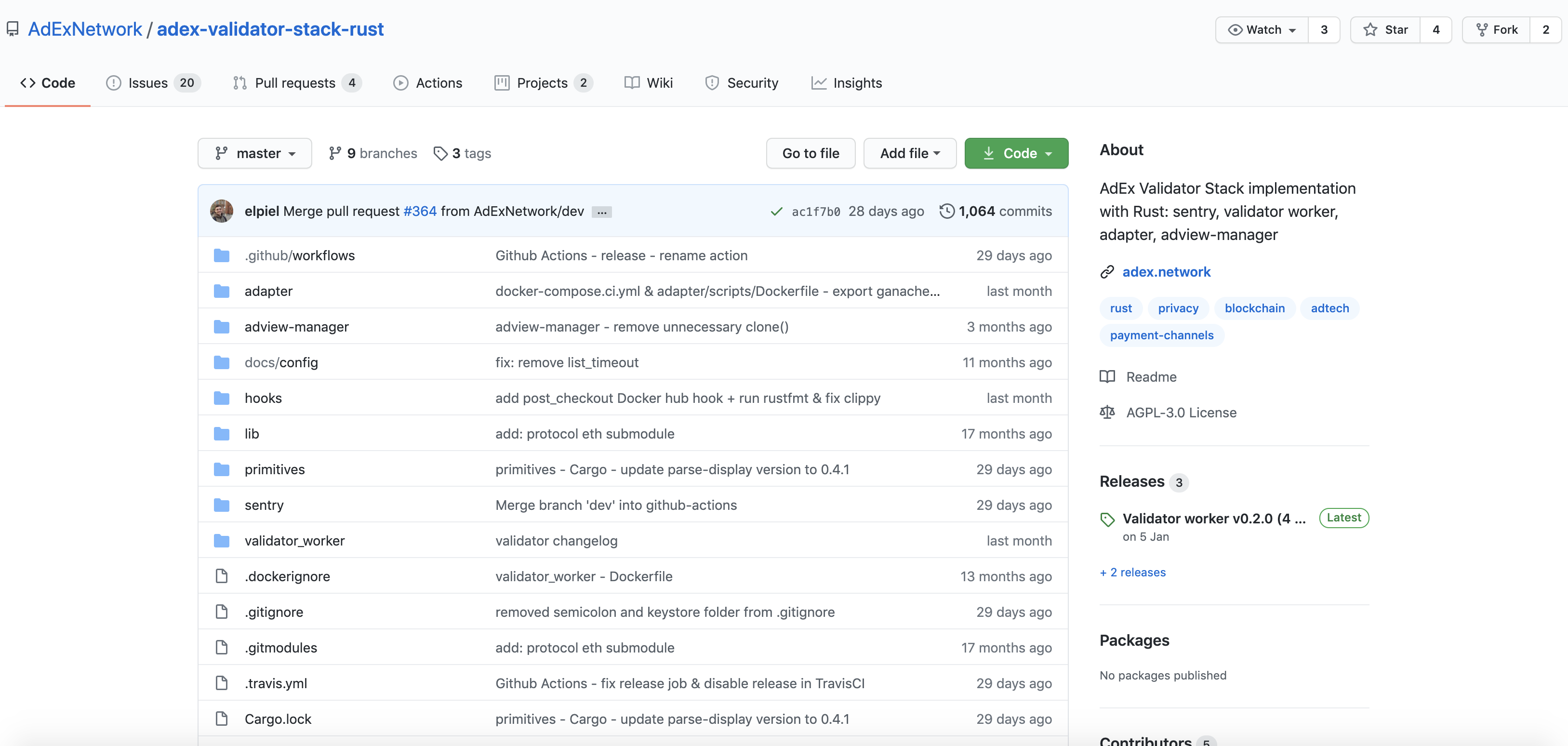Image resolution: width=1568 pixels, height=746 pixels.
Task: Star this repository
Action: tap(1385, 29)
